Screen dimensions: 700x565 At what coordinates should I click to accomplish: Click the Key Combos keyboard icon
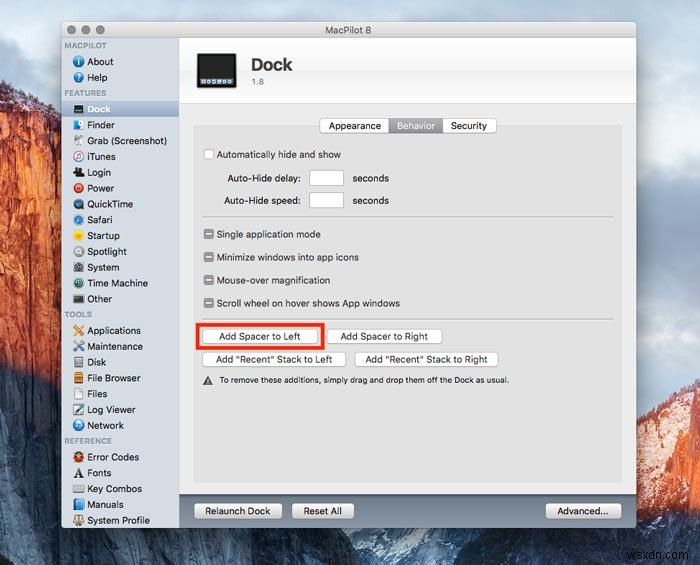pyautogui.click(x=79, y=489)
